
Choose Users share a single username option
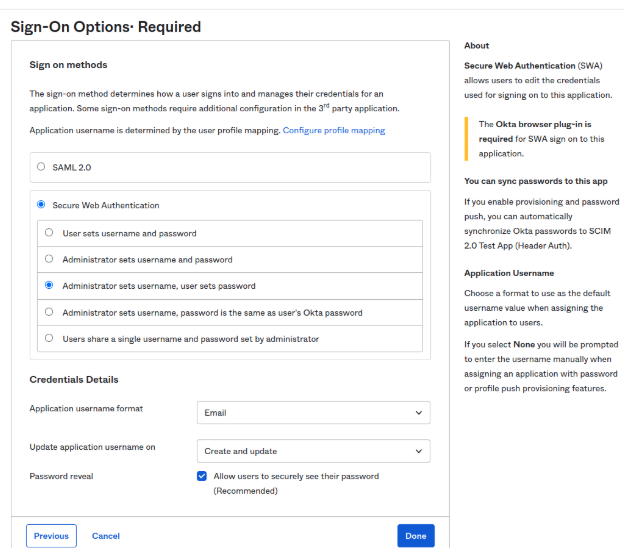pos(49,339)
